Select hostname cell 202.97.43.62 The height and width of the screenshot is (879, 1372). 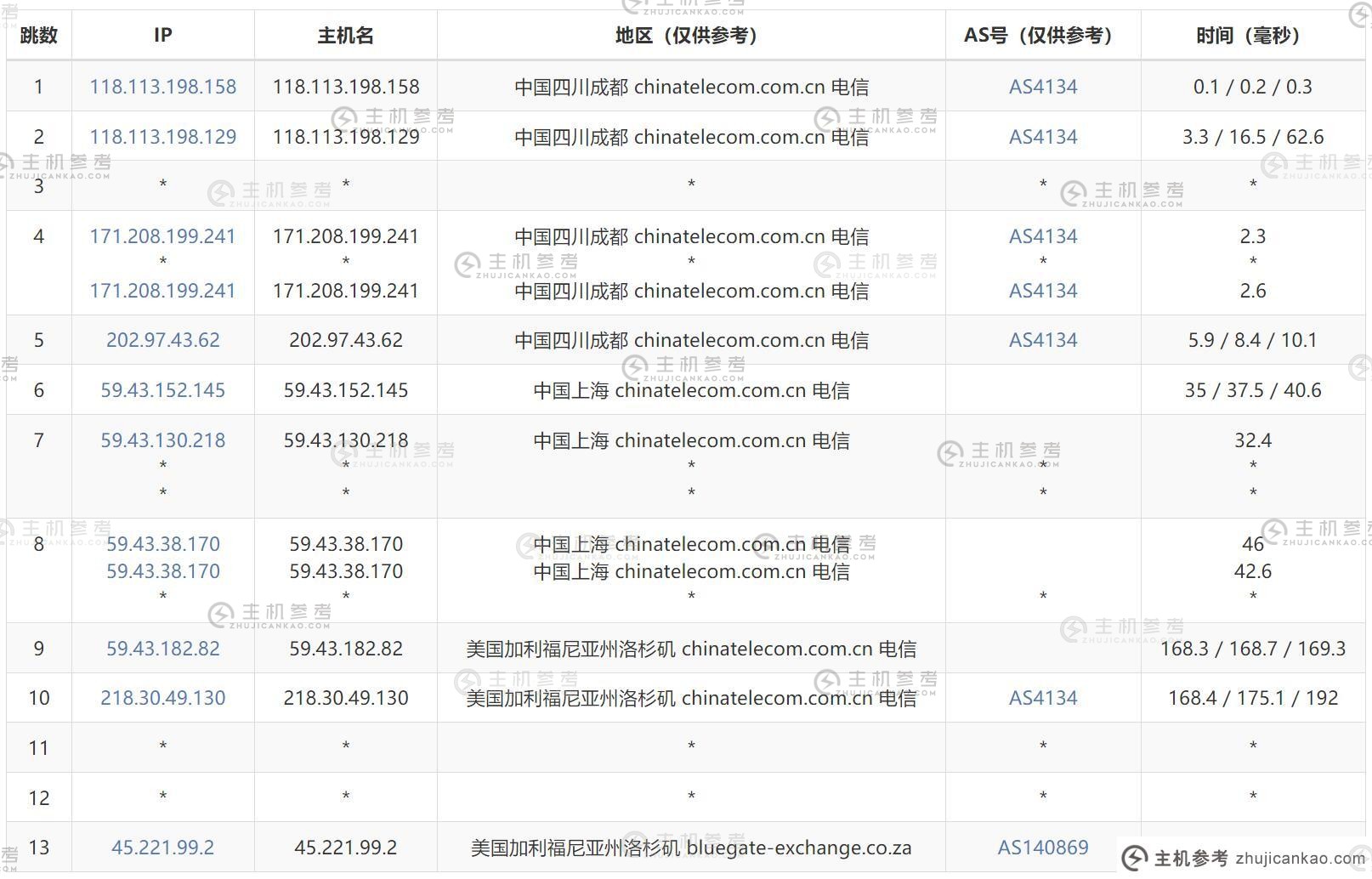click(346, 340)
